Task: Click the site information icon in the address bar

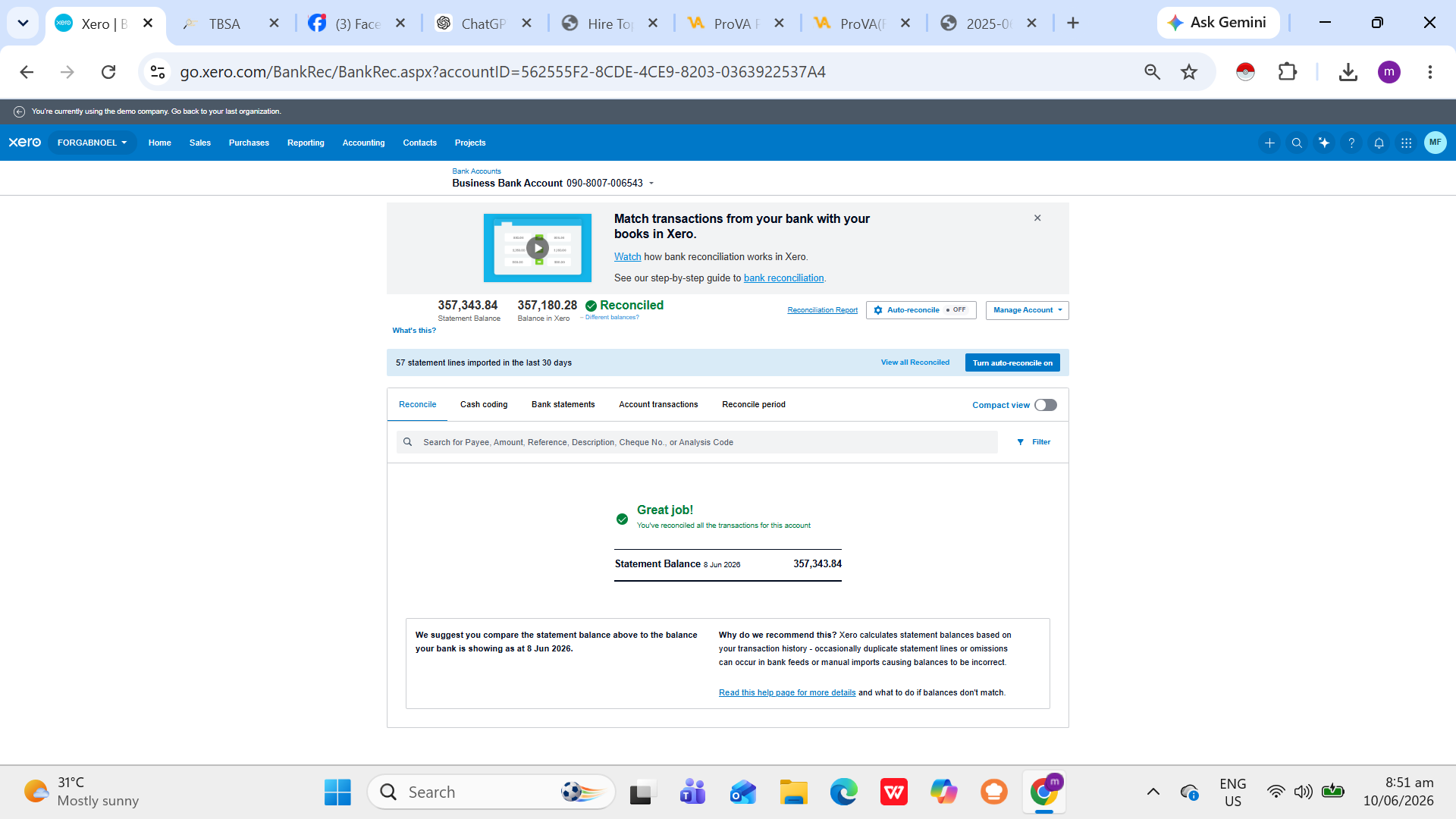Action: click(158, 72)
